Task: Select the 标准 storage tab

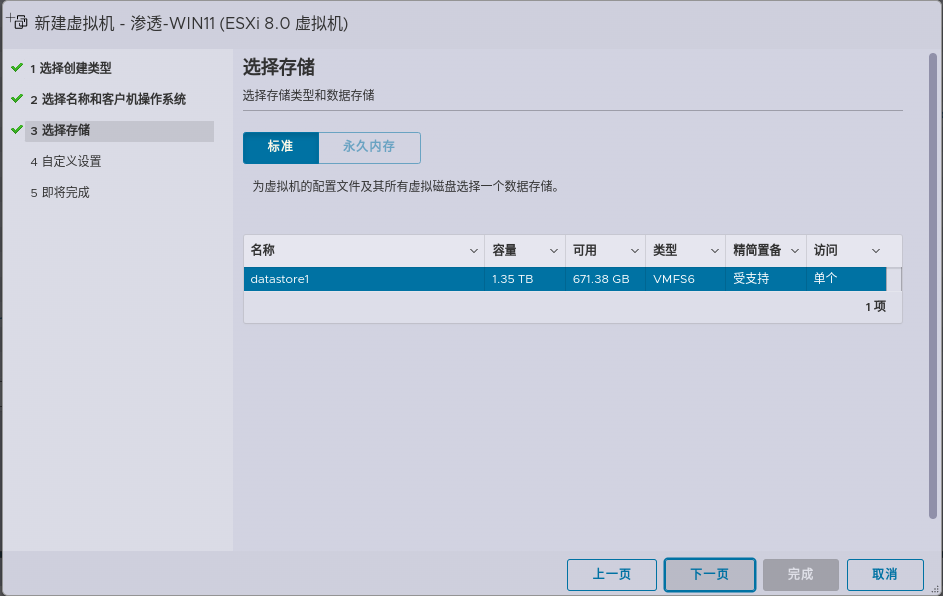Action: point(281,147)
